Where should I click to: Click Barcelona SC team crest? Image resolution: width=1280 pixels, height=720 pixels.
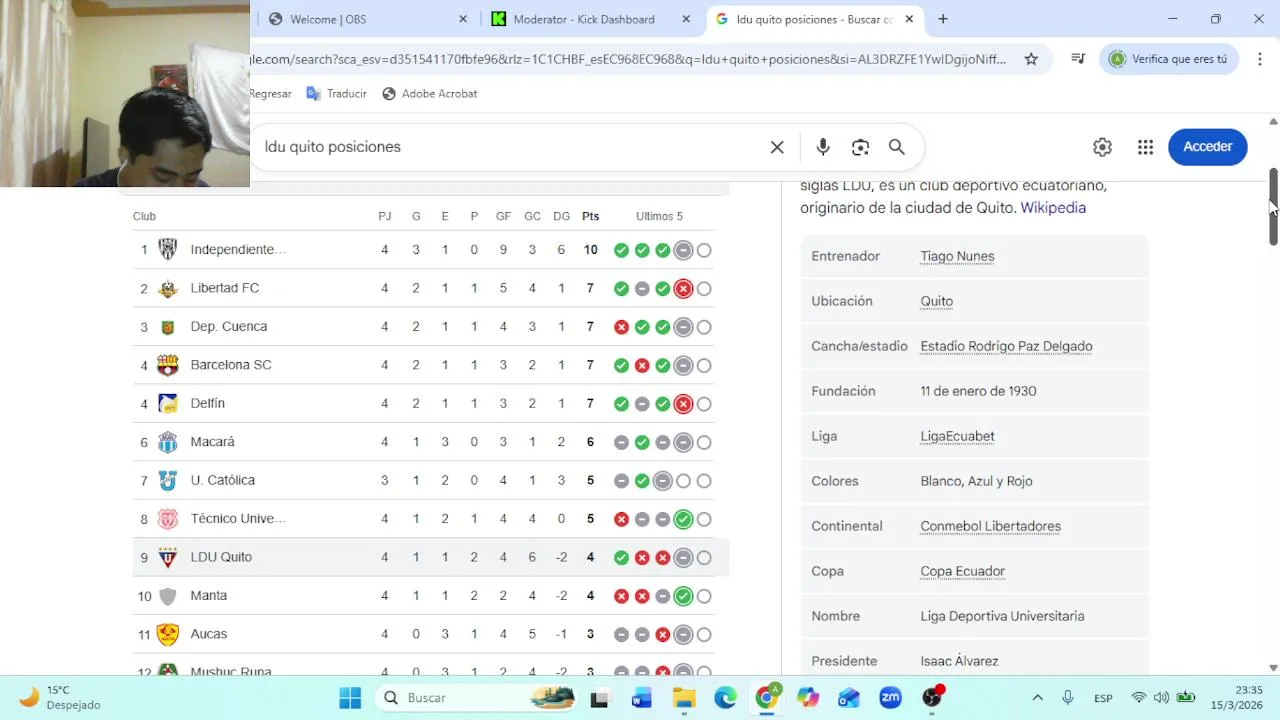pos(168,365)
